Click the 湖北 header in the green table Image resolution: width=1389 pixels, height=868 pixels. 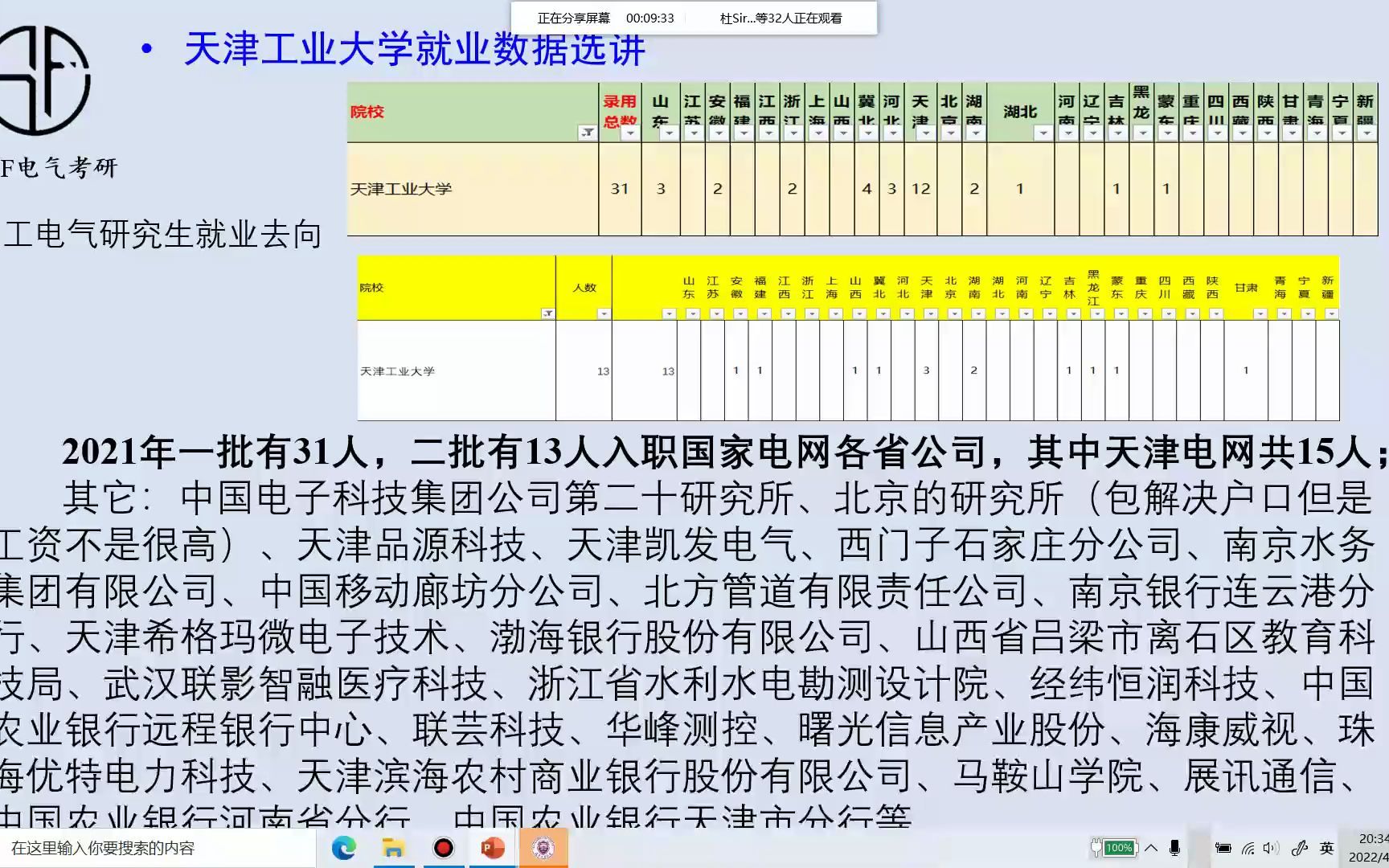point(1020,112)
